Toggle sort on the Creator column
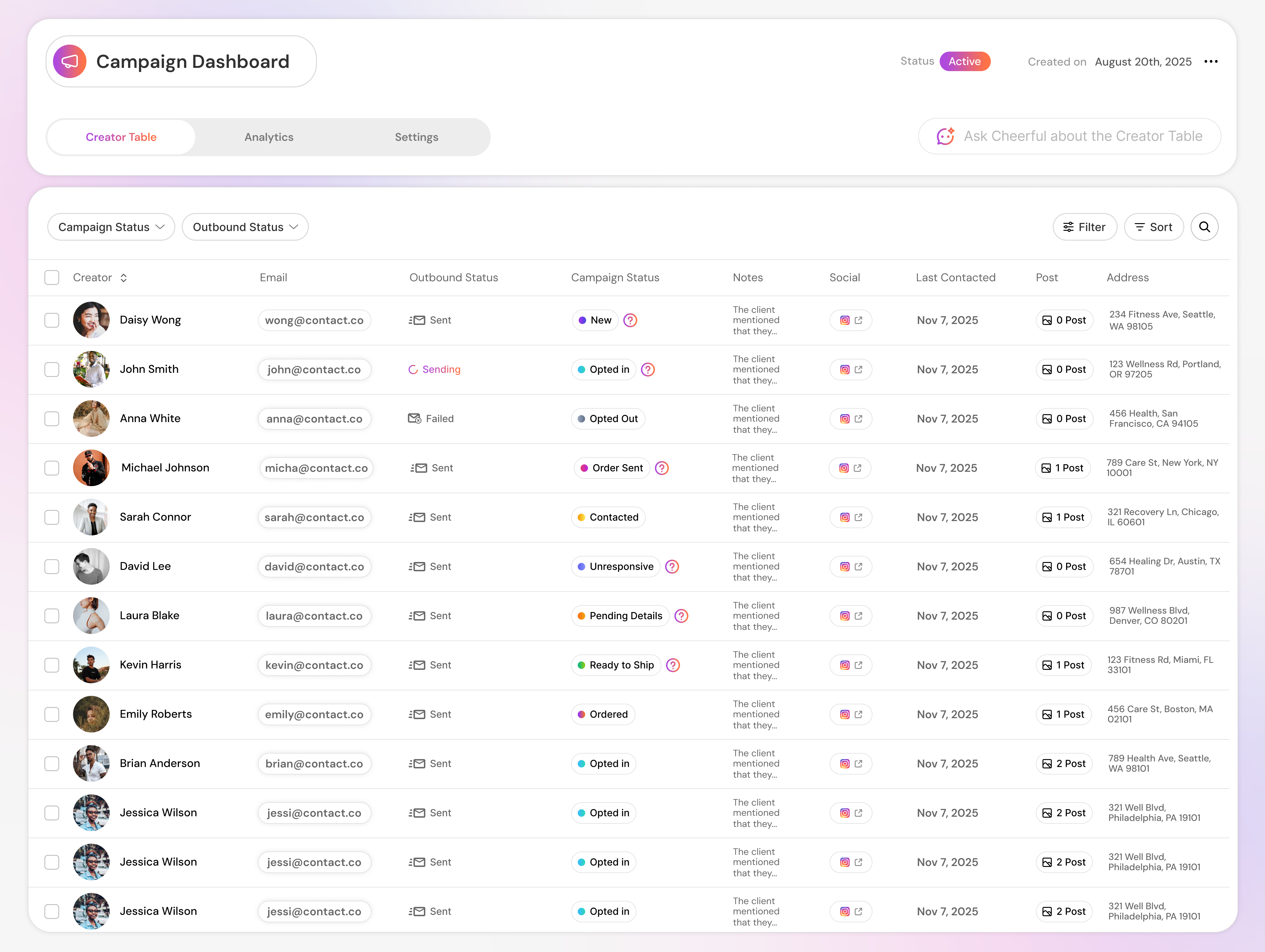 124,278
